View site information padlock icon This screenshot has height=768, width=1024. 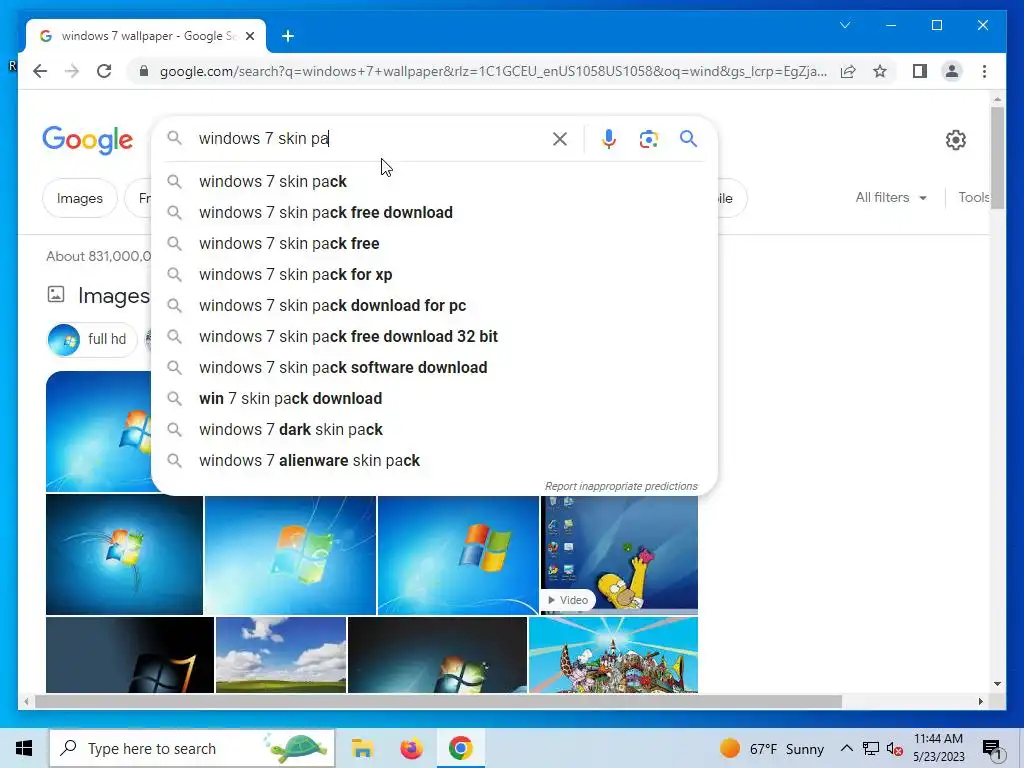(144, 71)
